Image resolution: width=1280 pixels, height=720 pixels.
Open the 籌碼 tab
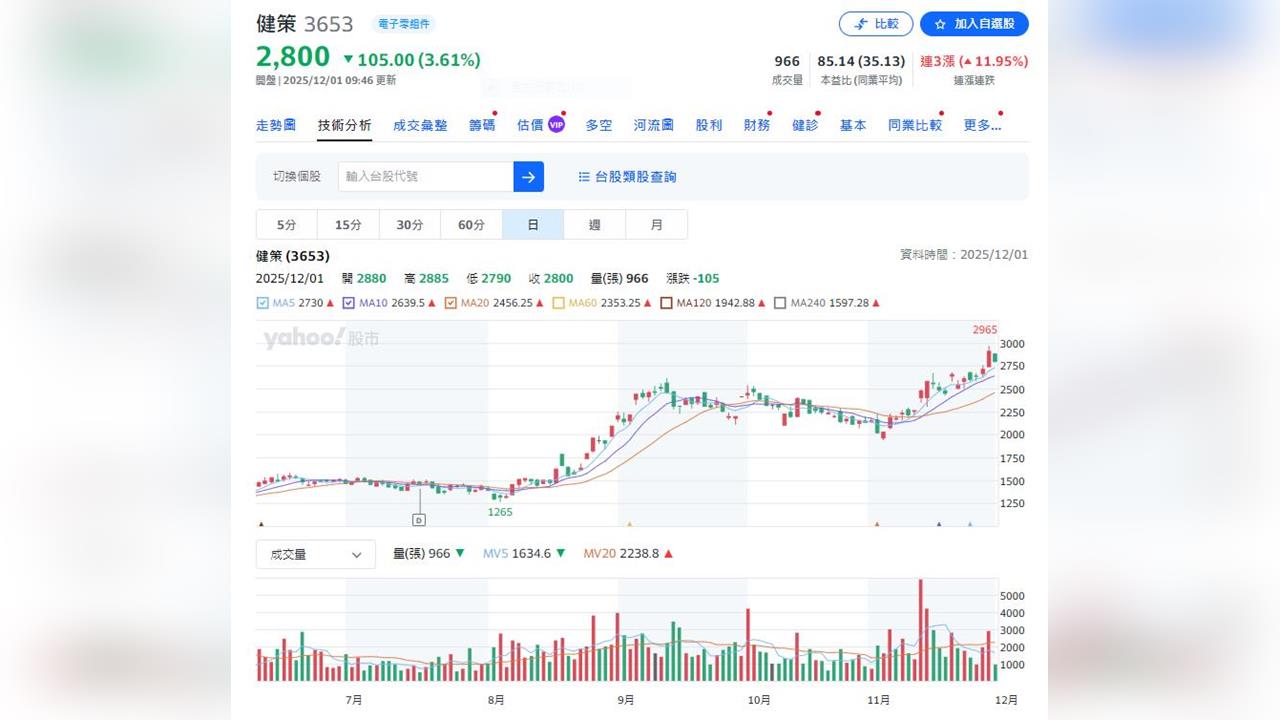(x=481, y=124)
